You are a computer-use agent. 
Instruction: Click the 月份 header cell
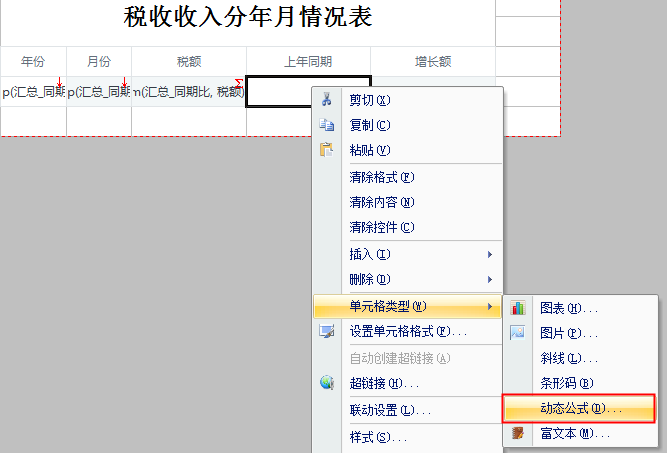[x=99, y=62]
